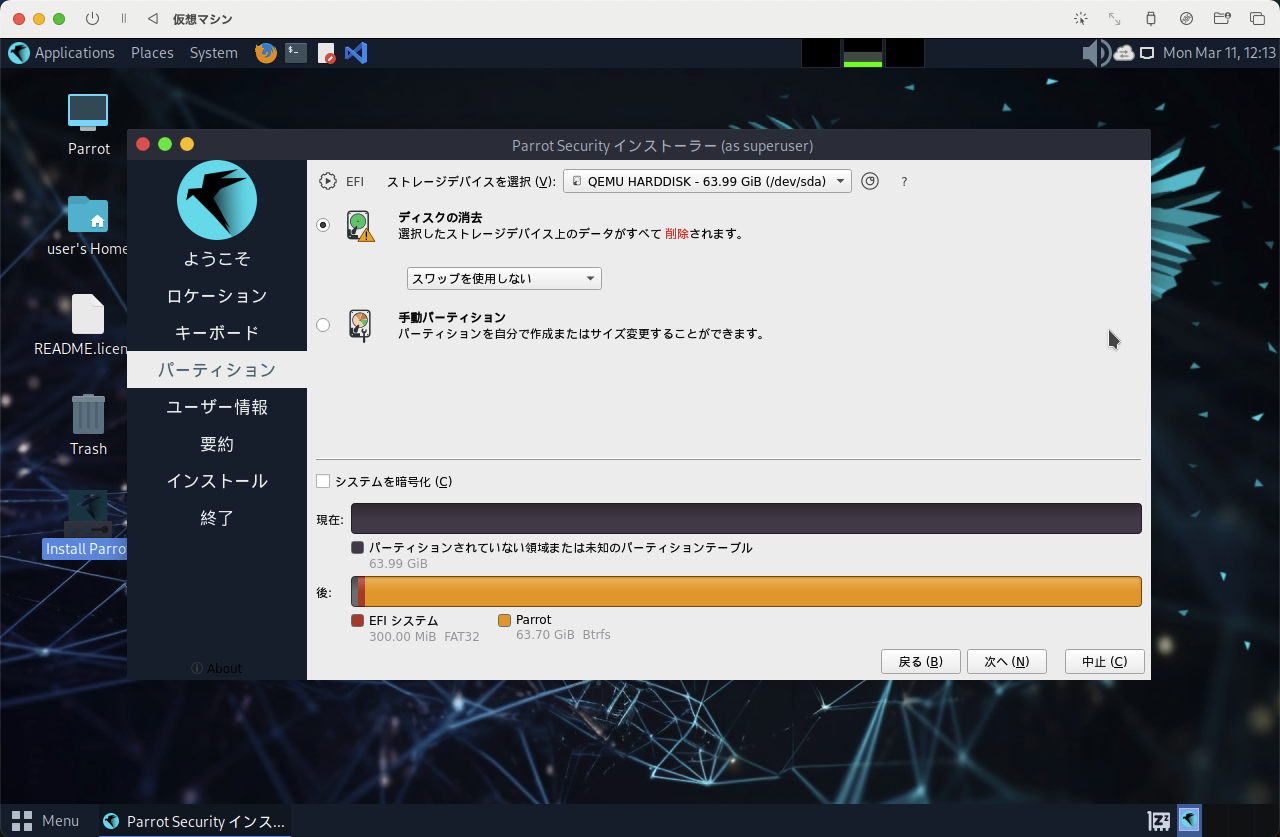Click the VM back triangle icon
This screenshot has height=837, width=1280.
(152, 19)
